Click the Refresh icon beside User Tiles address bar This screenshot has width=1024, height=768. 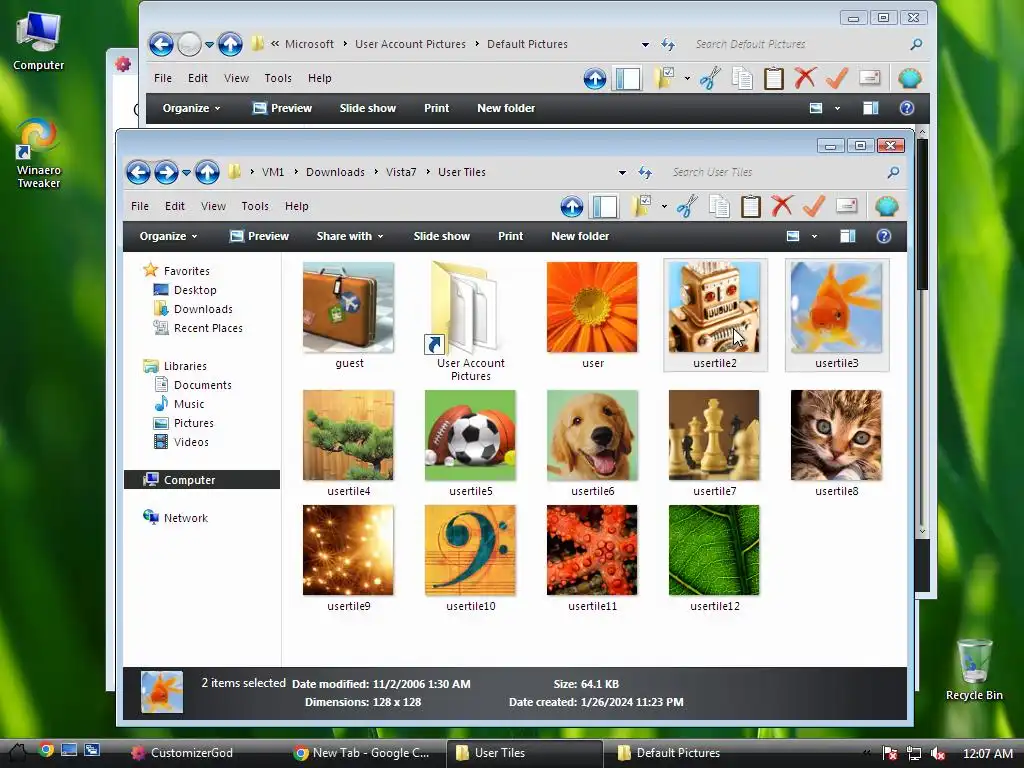pos(645,172)
